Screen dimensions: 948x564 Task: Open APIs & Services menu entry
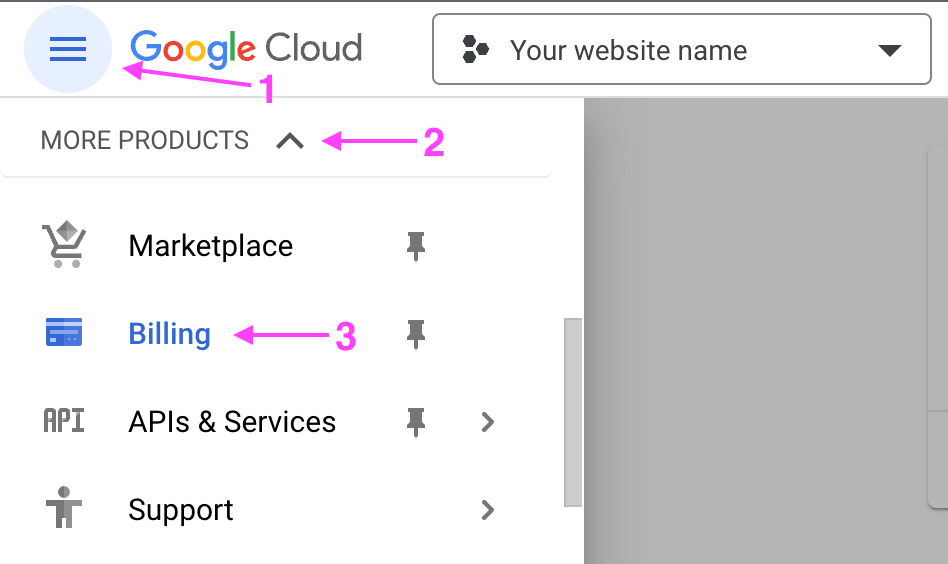(232, 422)
